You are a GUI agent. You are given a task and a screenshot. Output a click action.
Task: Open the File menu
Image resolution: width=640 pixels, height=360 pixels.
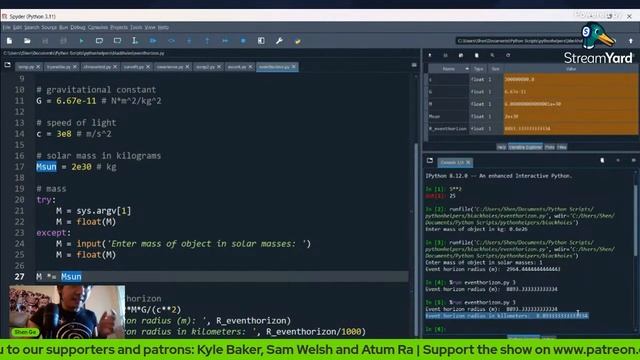pyautogui.click(x=7, y=27)
